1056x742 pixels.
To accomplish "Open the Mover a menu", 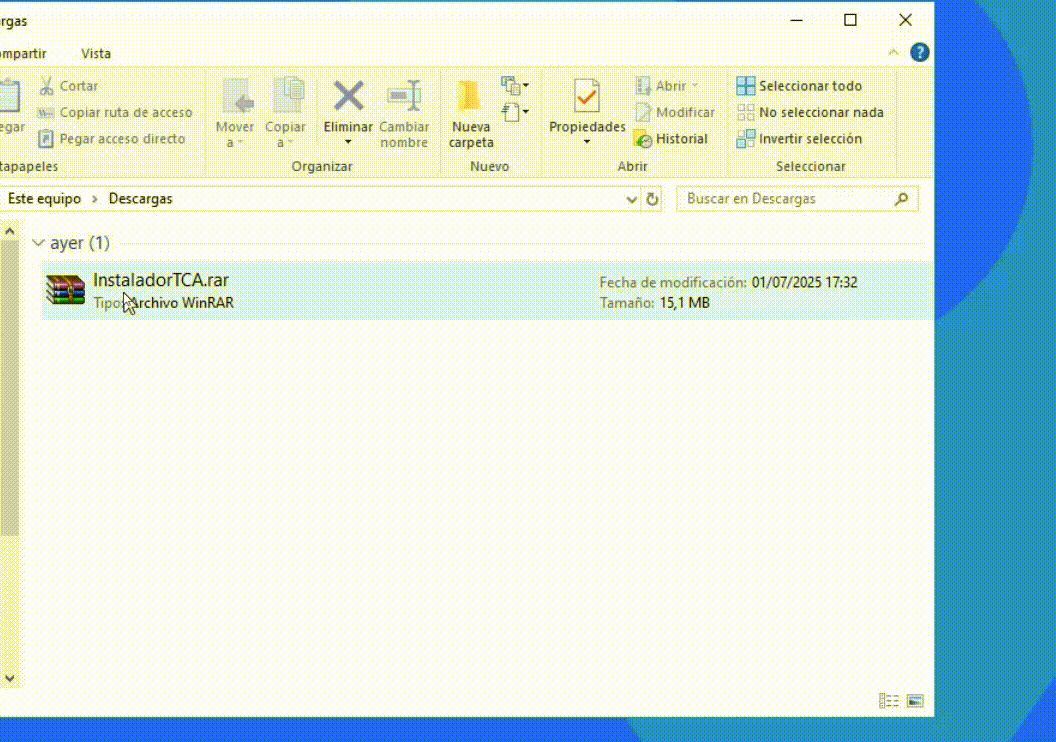I will point(235,113).
